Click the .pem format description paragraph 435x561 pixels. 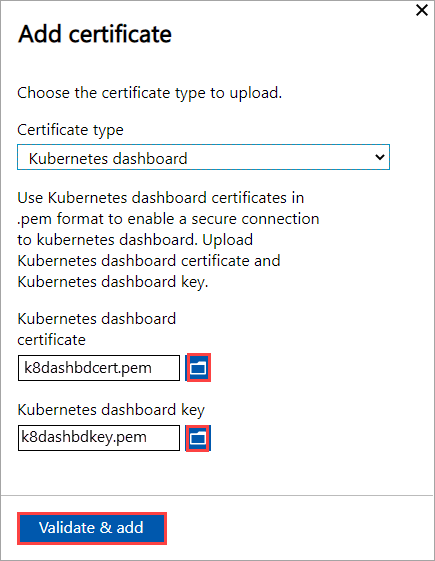click(x=168, y=240)
